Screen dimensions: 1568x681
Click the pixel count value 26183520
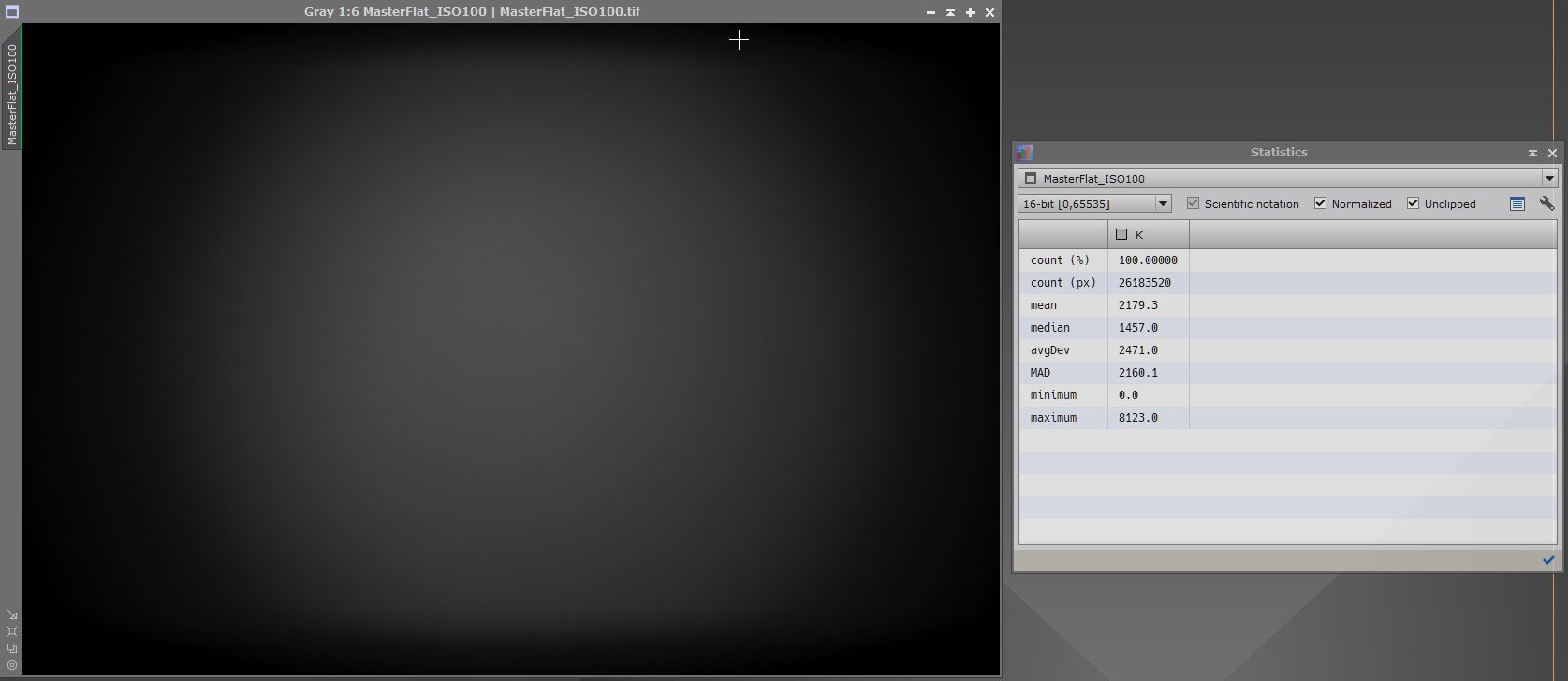pyautogui.click(x=1145, y=283)
